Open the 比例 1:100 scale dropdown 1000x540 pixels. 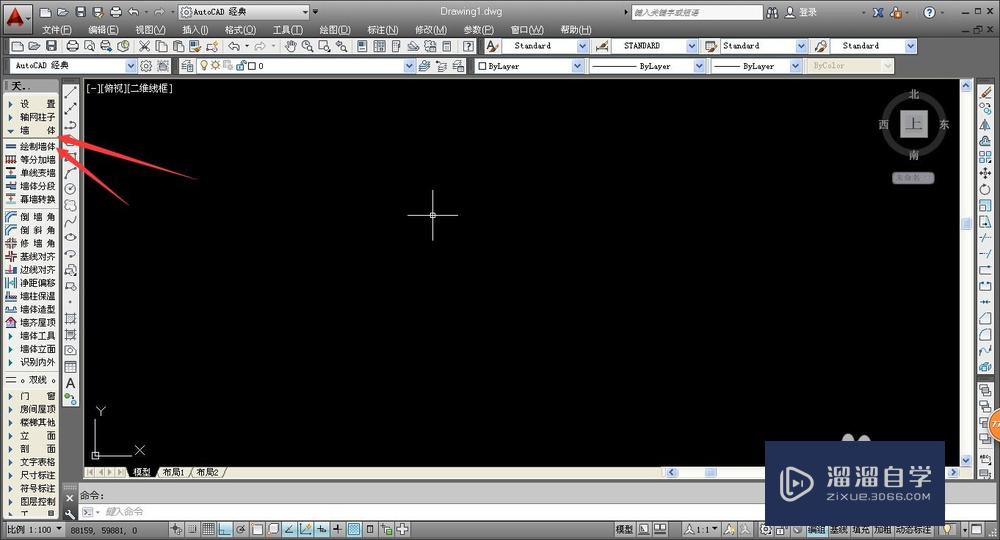[x=34, y=529]
